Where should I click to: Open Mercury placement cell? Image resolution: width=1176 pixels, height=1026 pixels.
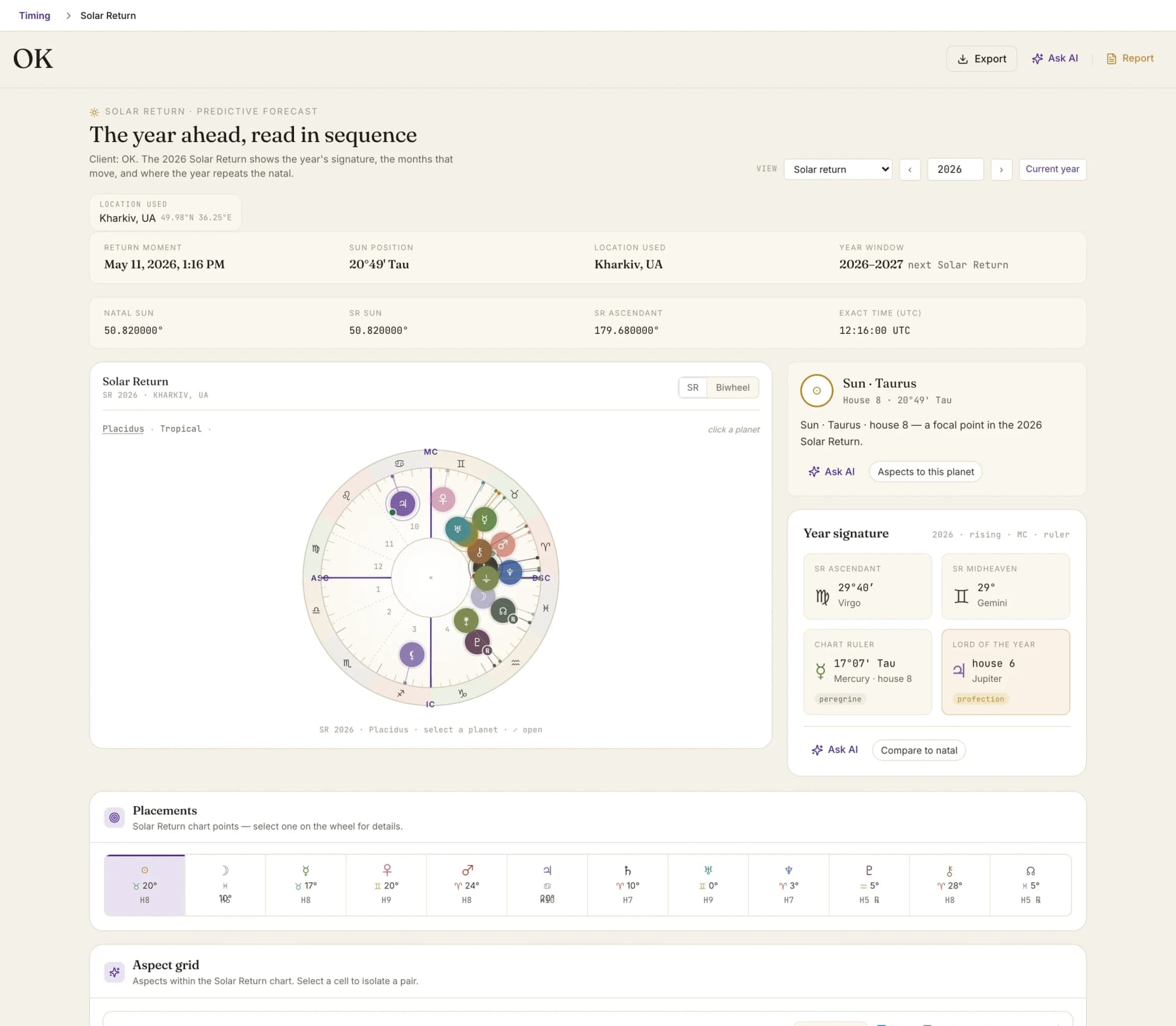(306, 885)
